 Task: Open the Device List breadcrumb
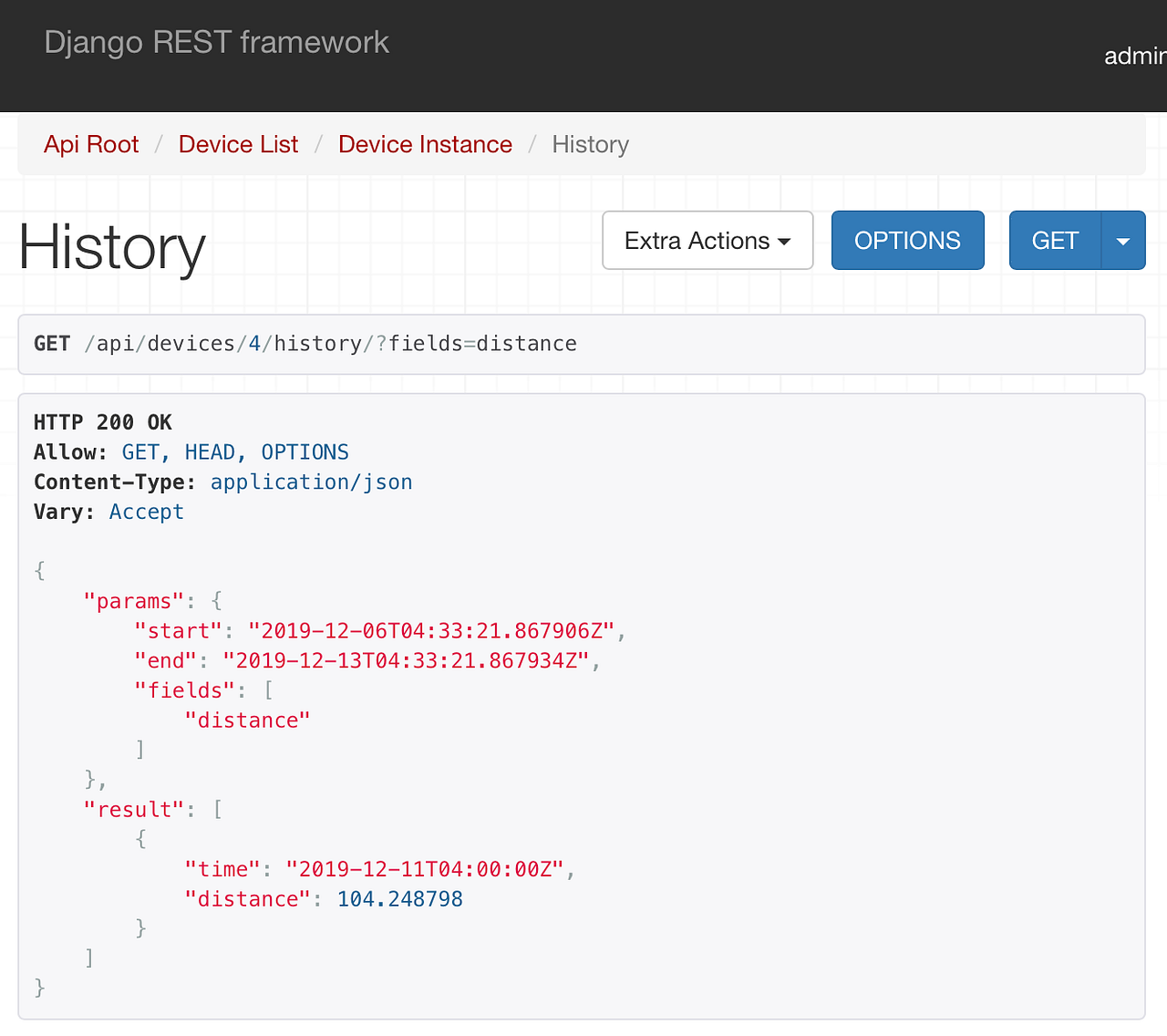point(238,144)
